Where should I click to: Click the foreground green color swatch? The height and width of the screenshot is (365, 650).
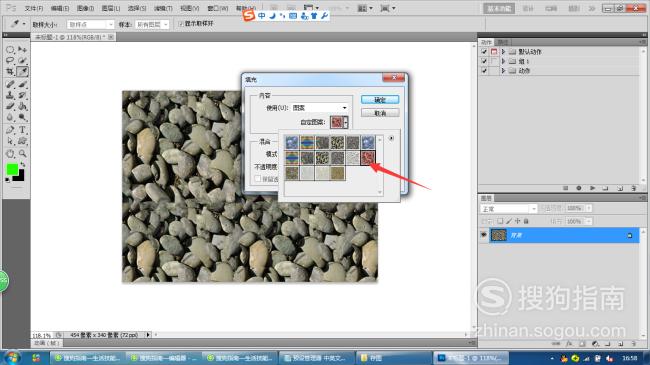(12, 169)
